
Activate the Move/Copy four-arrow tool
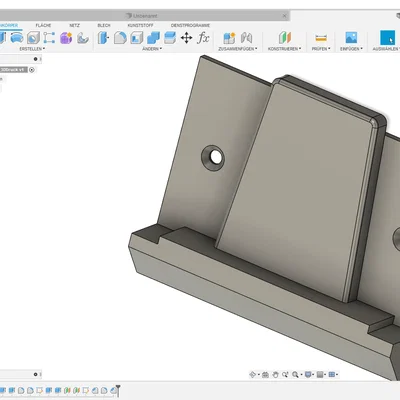[x=186, y=38]
